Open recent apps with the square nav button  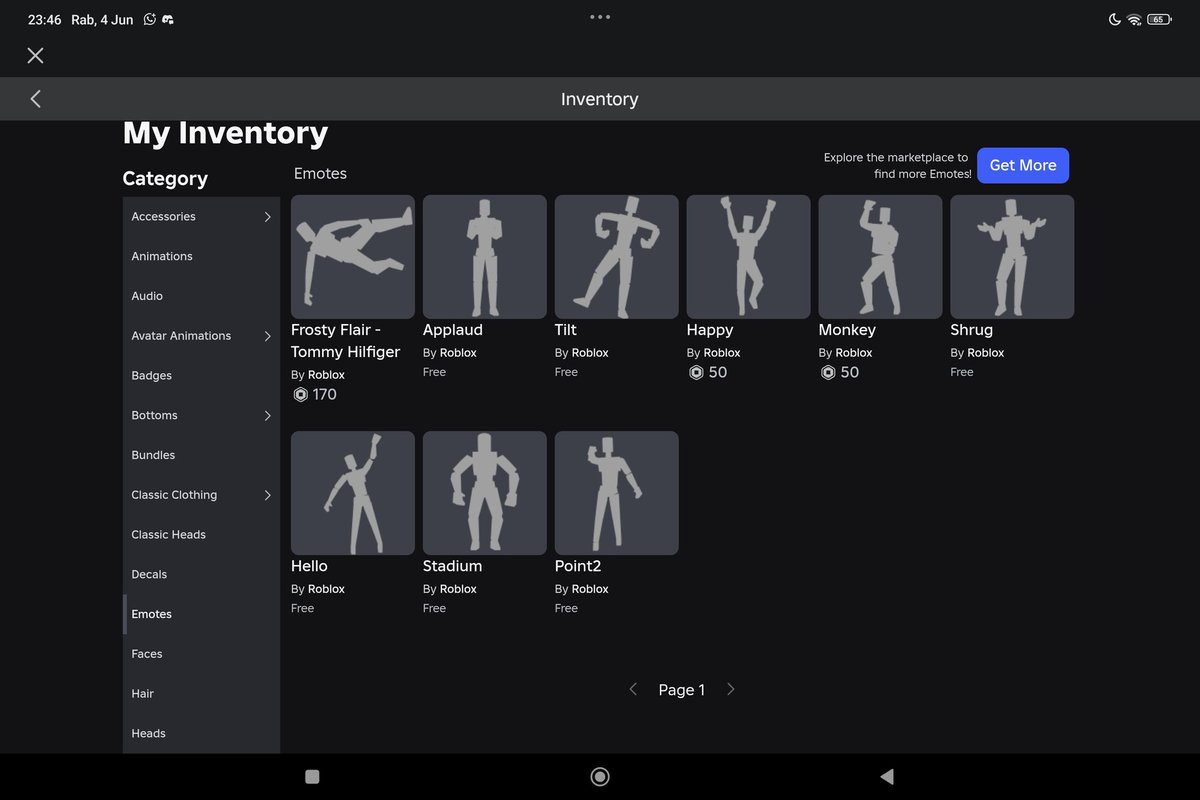tap(312, 776)
